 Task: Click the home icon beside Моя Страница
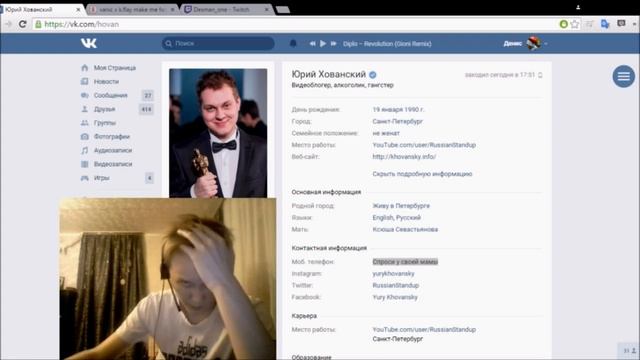(x=84, y=68)
